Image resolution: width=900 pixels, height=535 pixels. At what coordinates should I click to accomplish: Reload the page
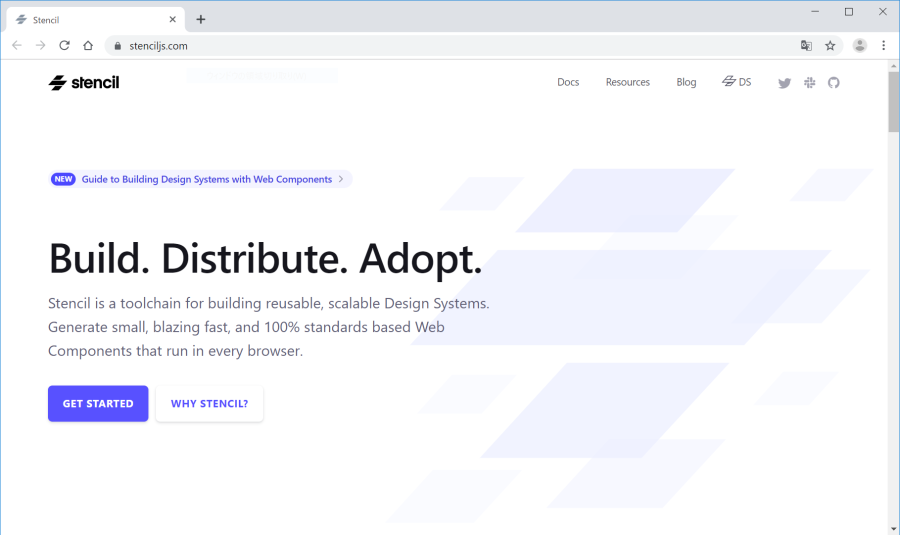[65, 46]
